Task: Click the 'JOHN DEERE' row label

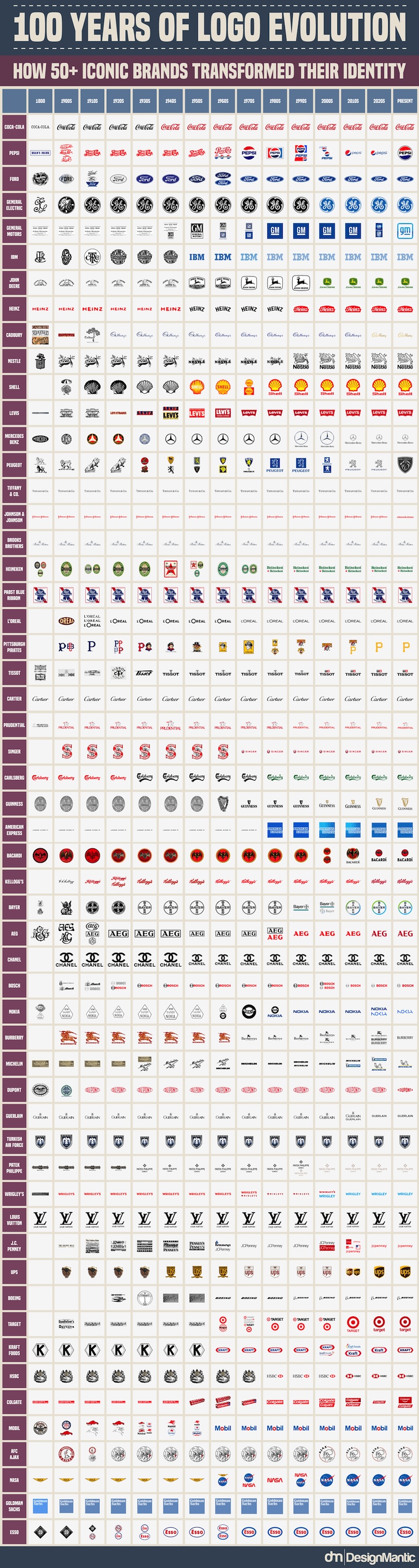Action: 14,283
